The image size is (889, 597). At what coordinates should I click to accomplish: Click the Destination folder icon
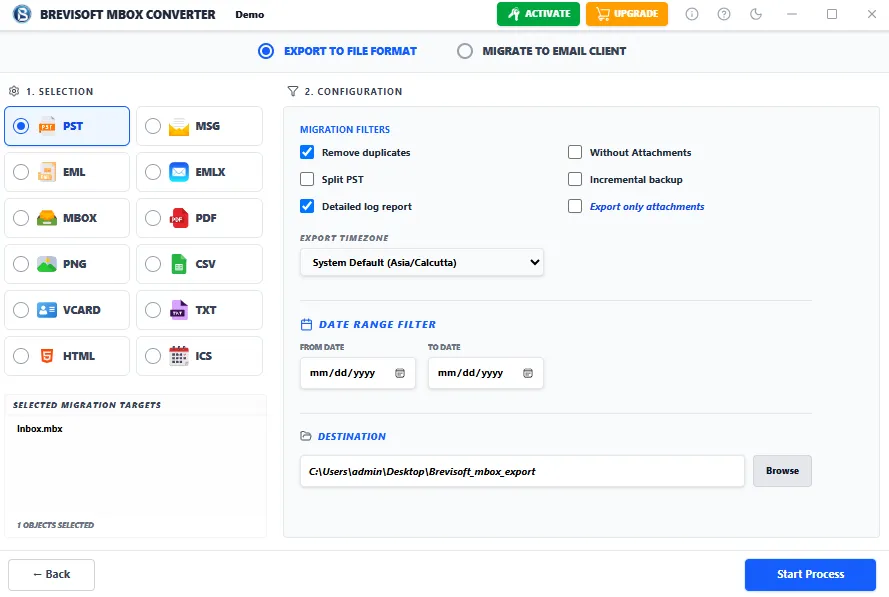[306, 436]
